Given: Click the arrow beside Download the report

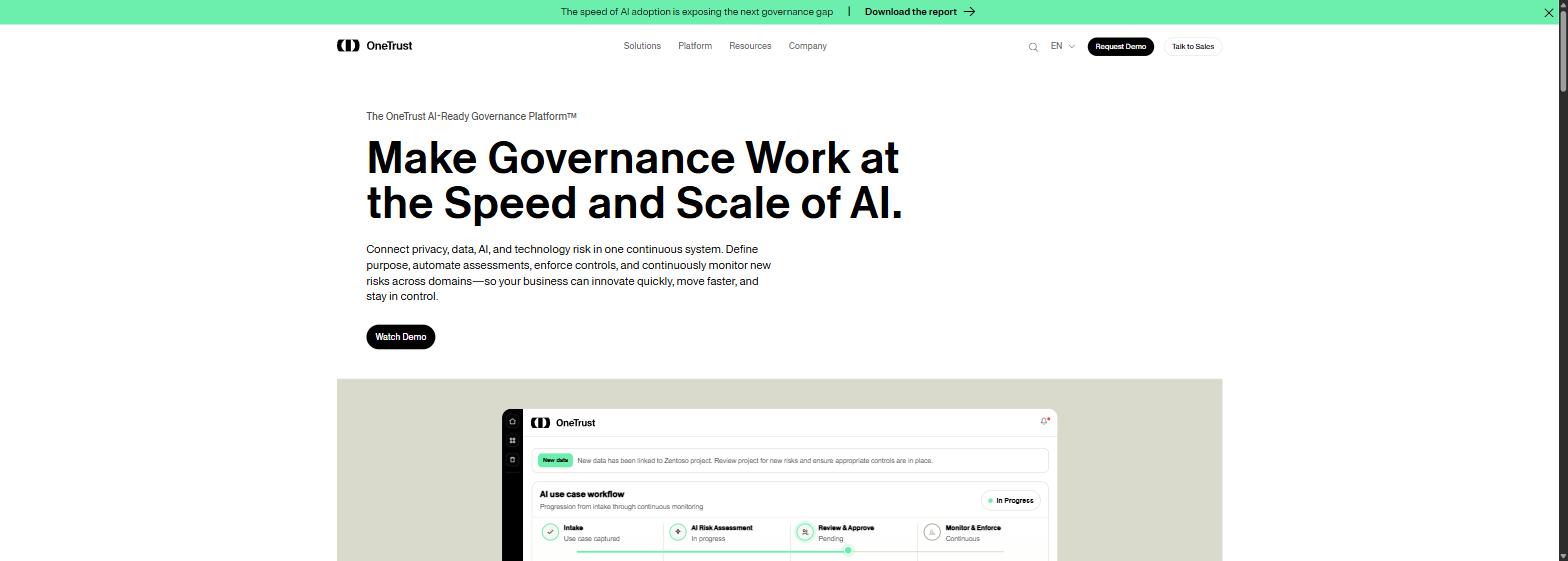Looking at the screenshot, I should pos(969,12).
